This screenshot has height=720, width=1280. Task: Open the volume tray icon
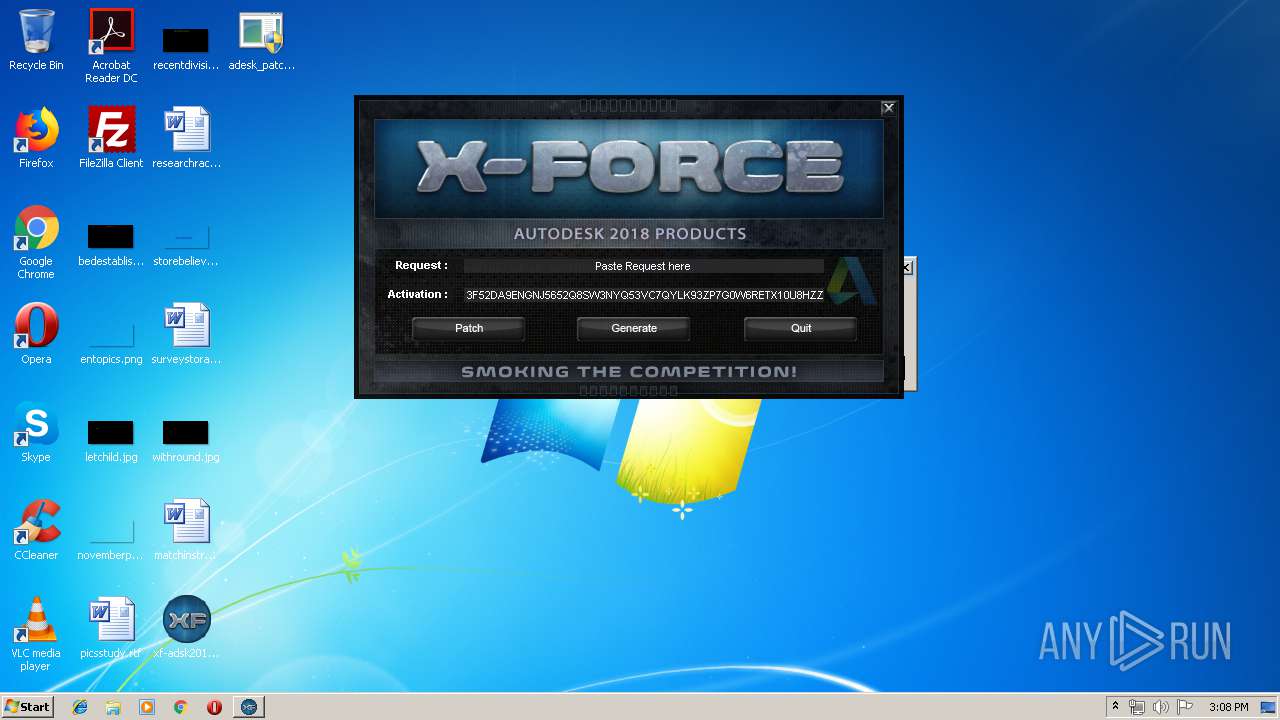coord(1161,707)
